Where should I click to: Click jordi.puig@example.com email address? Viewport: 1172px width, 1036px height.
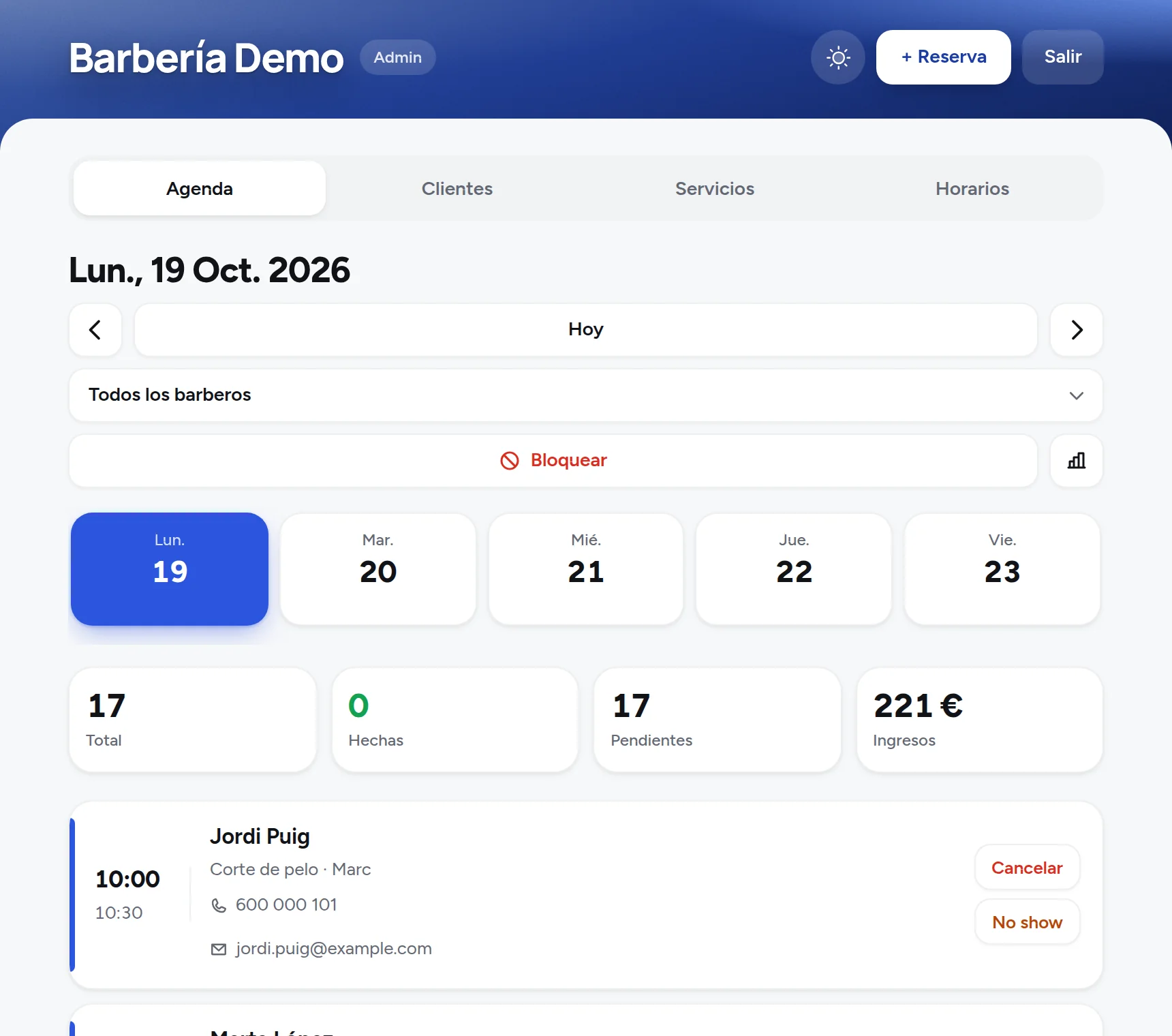click(x=334, y=949)
